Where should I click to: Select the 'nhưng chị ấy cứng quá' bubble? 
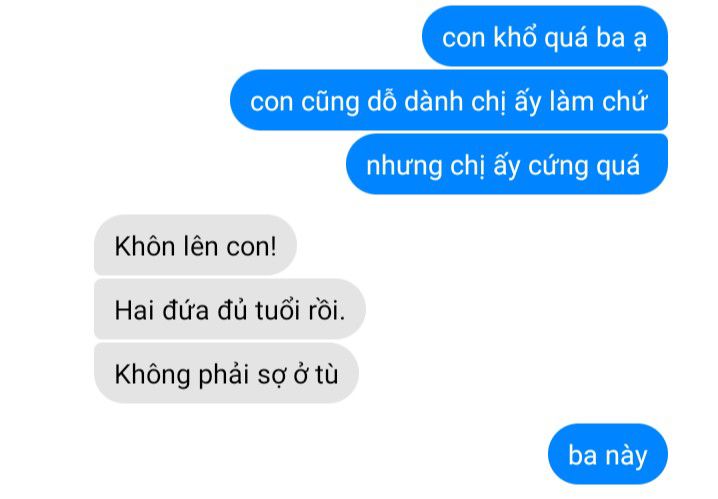pos(507,164)
